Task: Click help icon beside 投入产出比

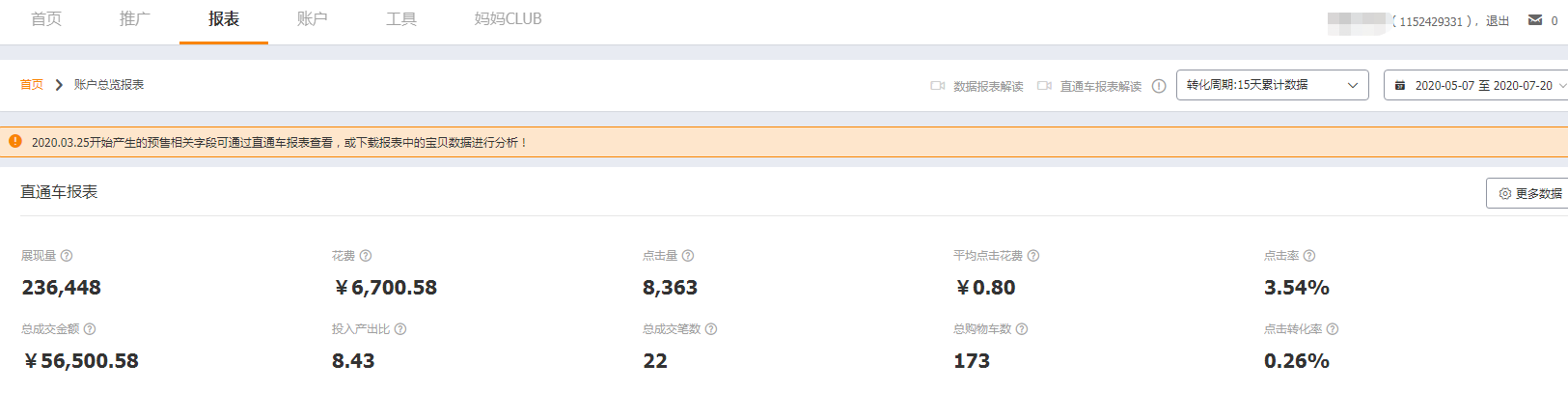Action: point(400,329)
